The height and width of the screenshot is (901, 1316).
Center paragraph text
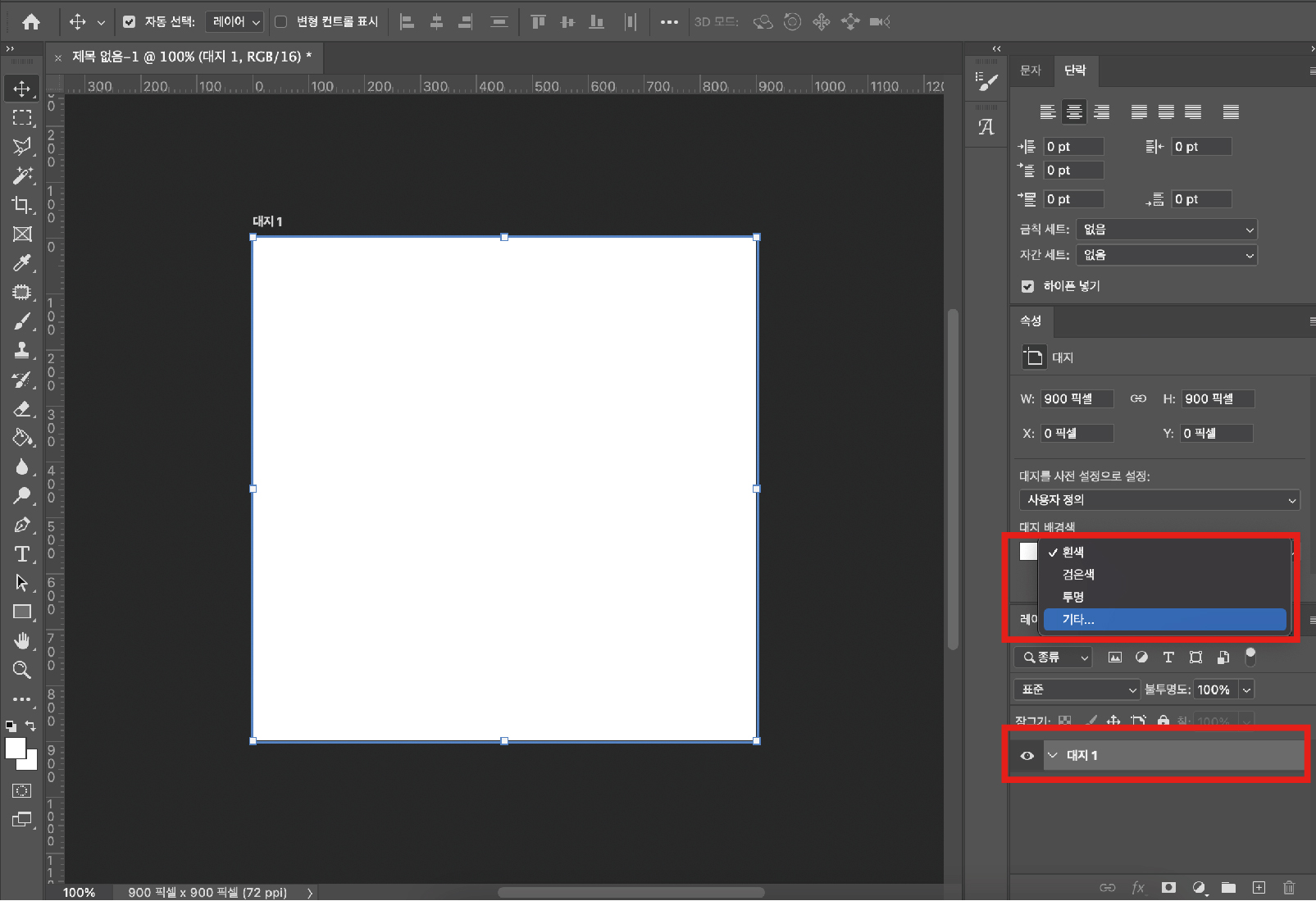pyautogui.click(x=1074, y=112)
